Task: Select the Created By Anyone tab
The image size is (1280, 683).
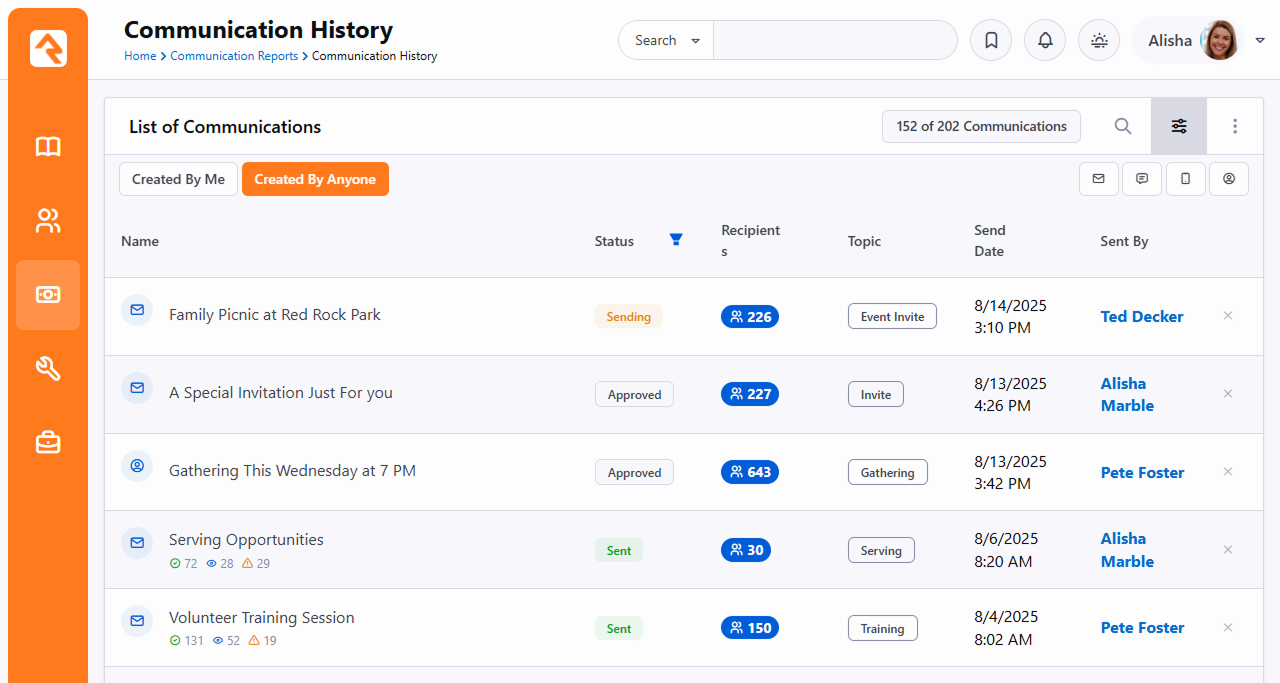Action: click(315, 179)
